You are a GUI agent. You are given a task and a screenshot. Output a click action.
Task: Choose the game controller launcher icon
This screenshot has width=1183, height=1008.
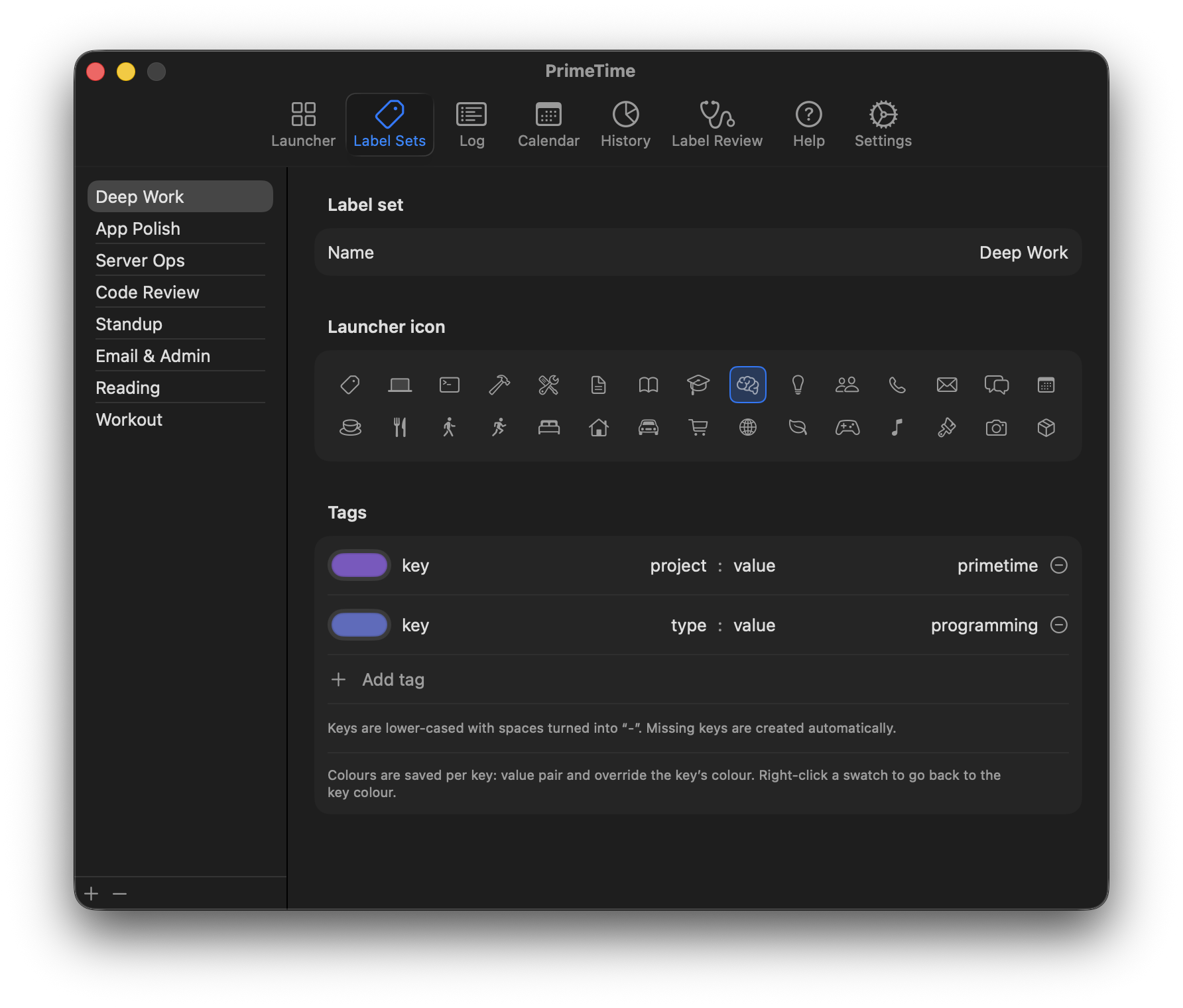[x=847, y=428]
